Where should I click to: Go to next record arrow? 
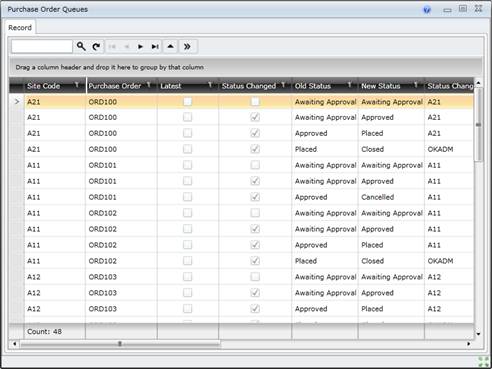140,47
